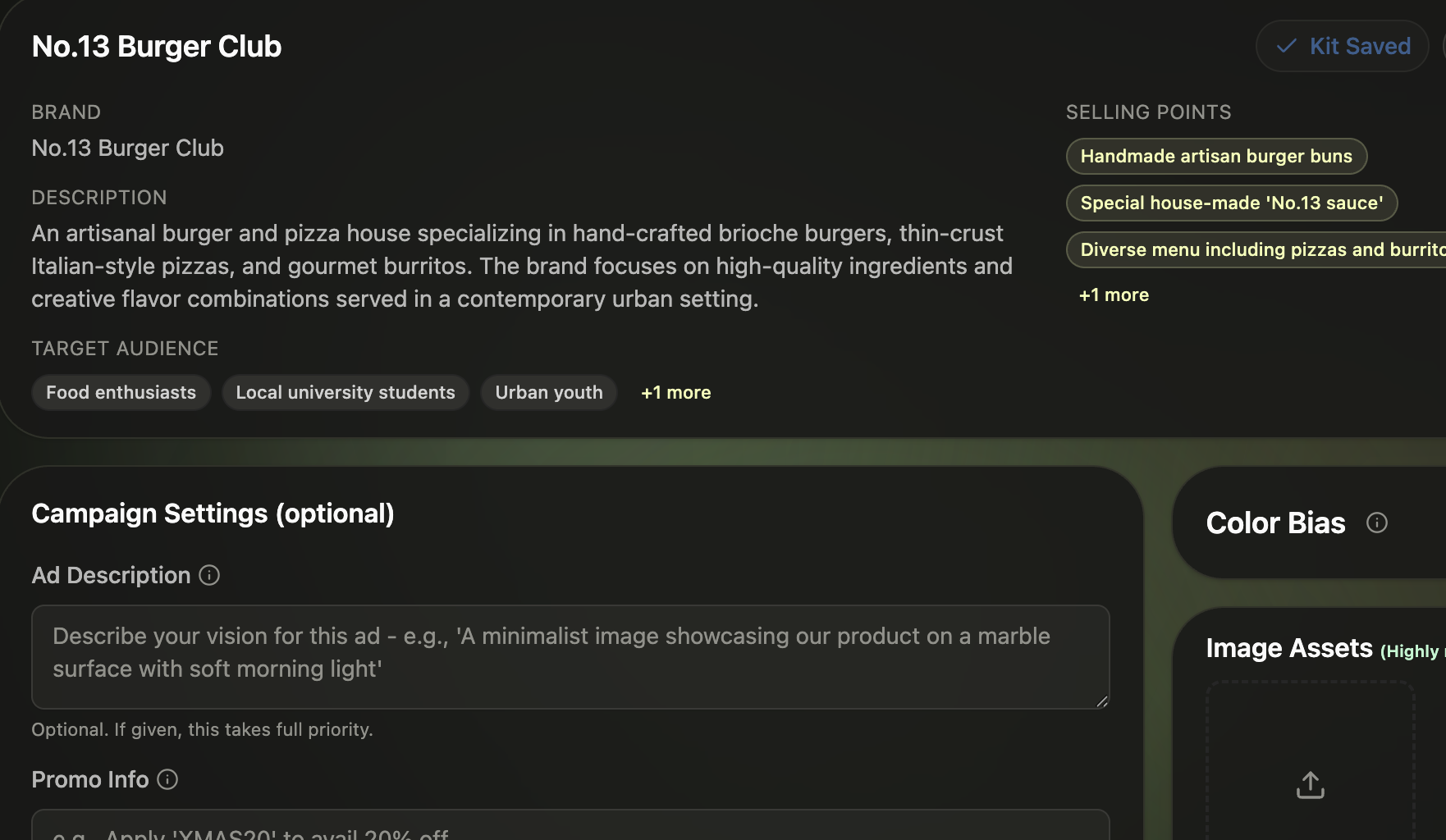Focus the Ad Description text area
Viewport: 1446px width, 840px height.
[570, 657]
